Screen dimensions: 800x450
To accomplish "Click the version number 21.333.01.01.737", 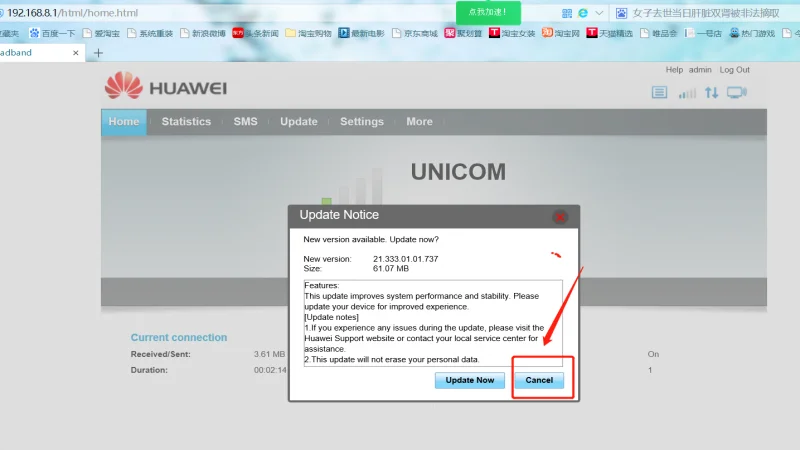I will [x=406, y=259].
